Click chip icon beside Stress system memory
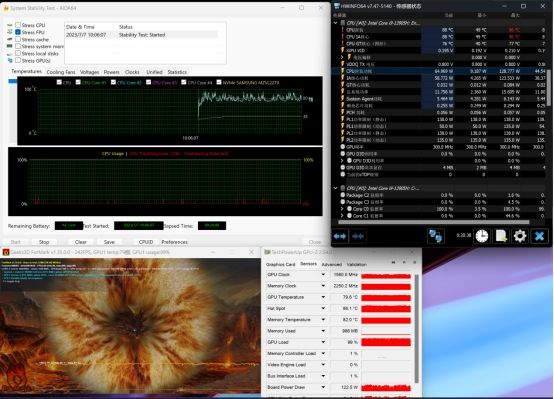Screen dimensions: 554x399 pos(10,46)
